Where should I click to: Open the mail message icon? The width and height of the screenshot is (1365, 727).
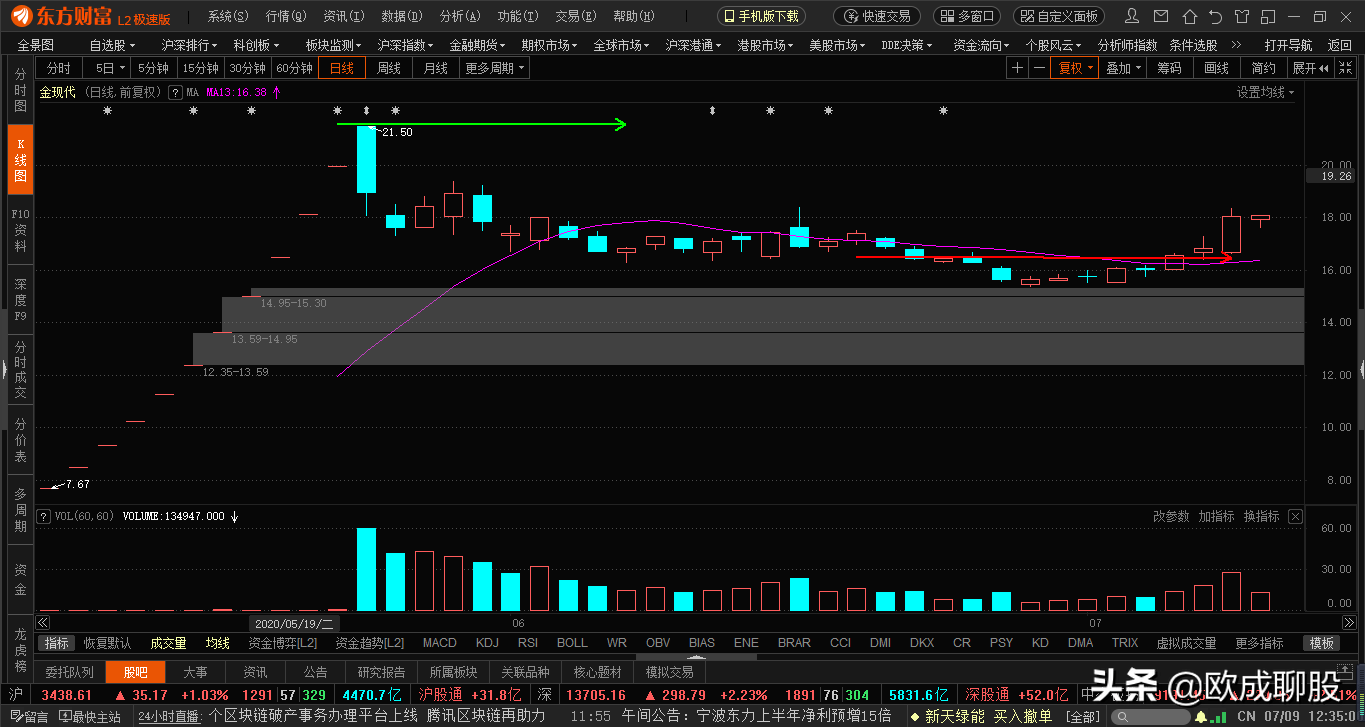1162,16
